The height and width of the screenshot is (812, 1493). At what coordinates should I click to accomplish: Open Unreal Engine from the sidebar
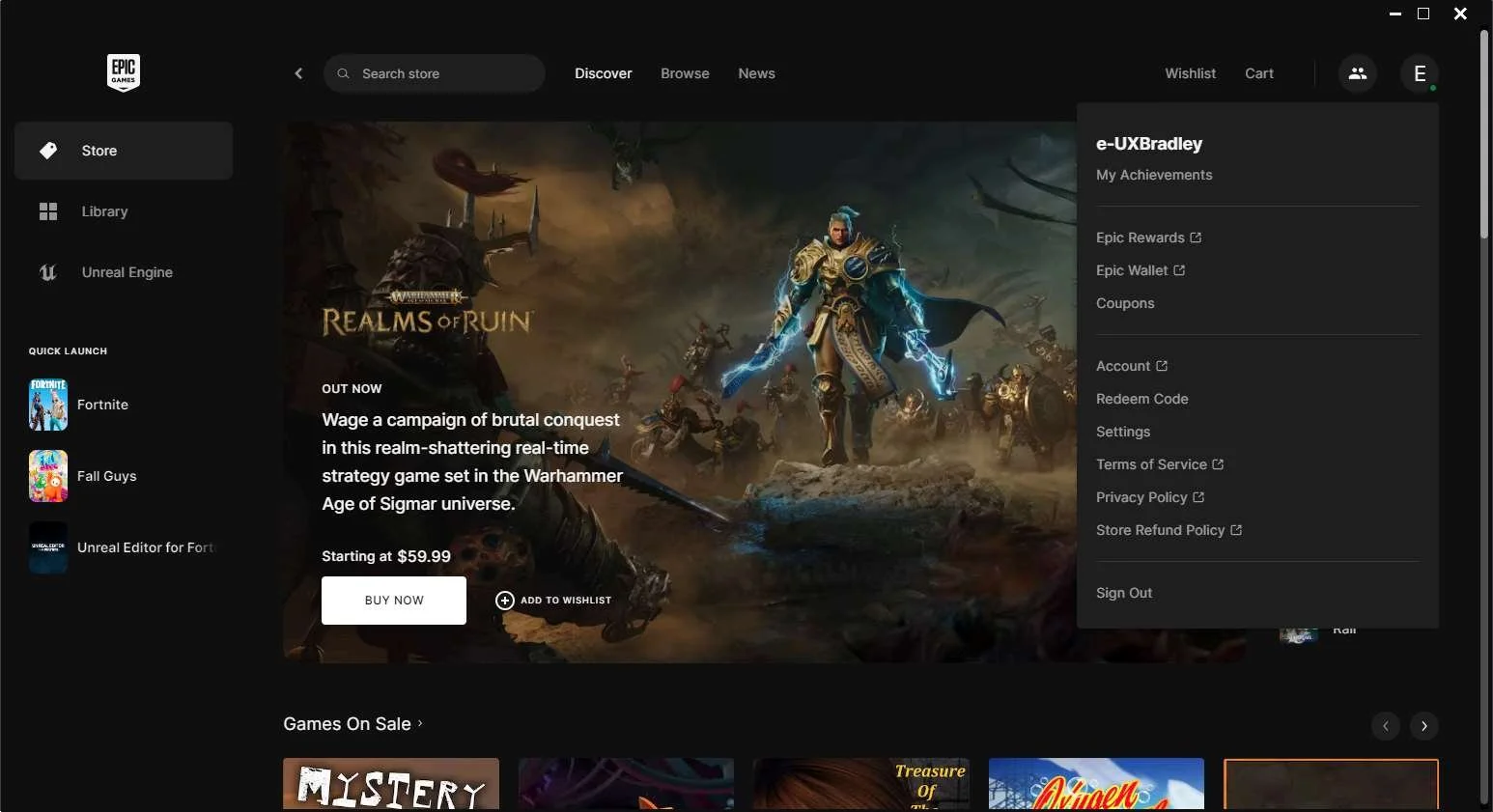124,272
